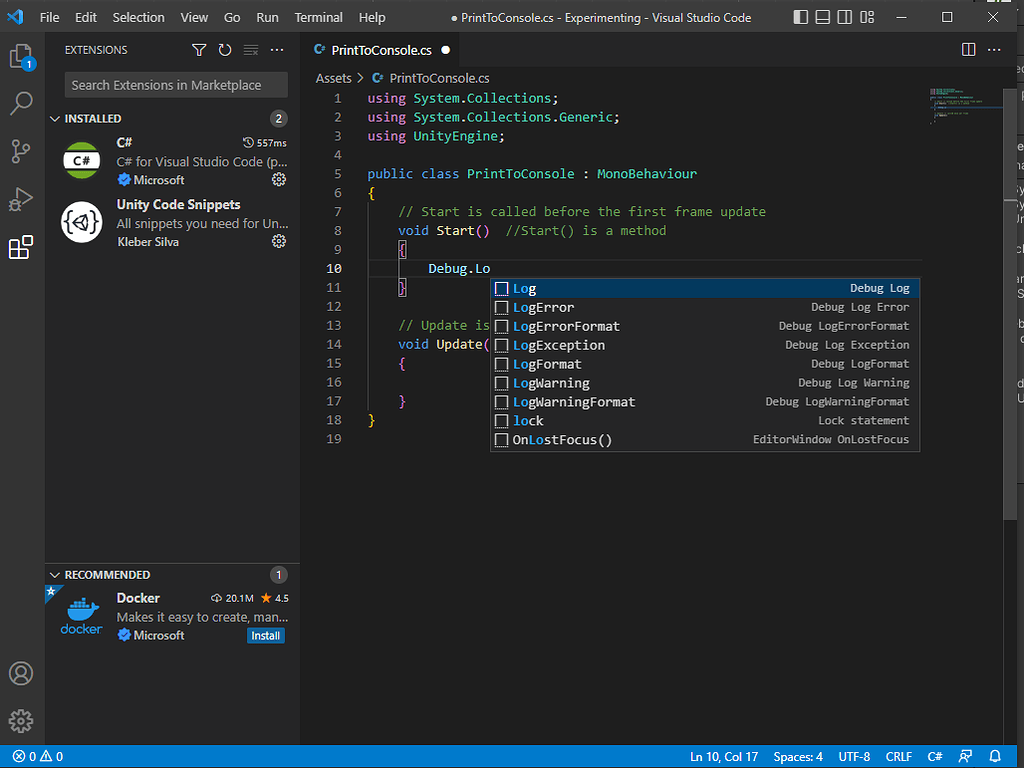Open the Run and Debug view
This screenshot has width=1024, height=768.
[21, 199]
